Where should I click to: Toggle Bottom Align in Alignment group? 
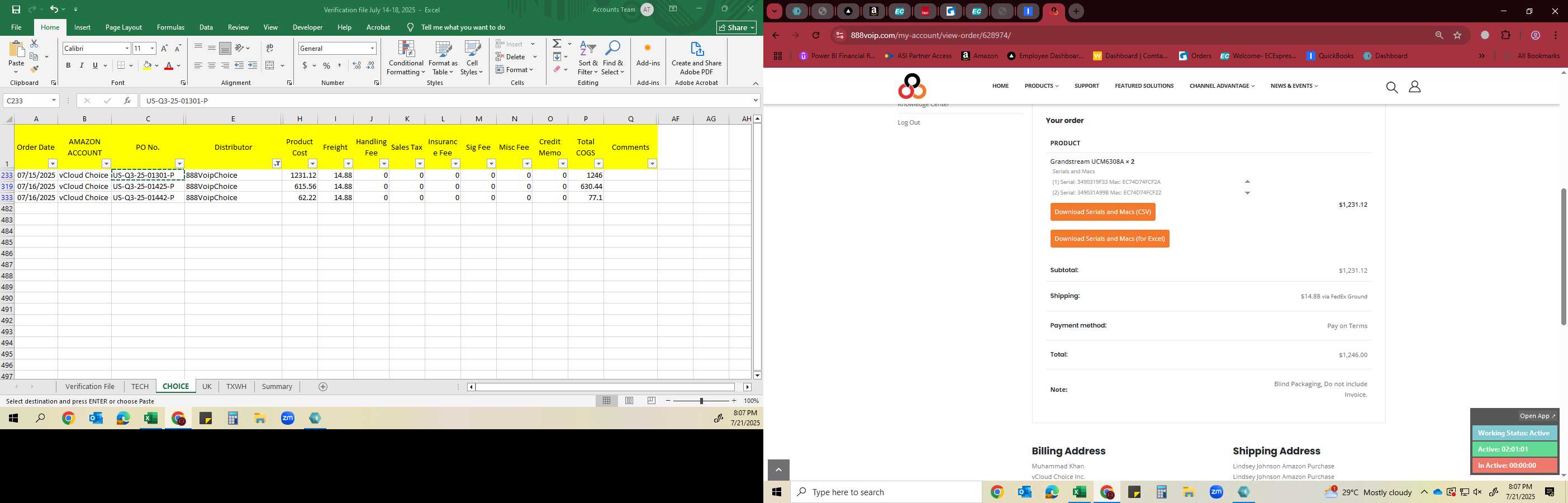point(225,48)
